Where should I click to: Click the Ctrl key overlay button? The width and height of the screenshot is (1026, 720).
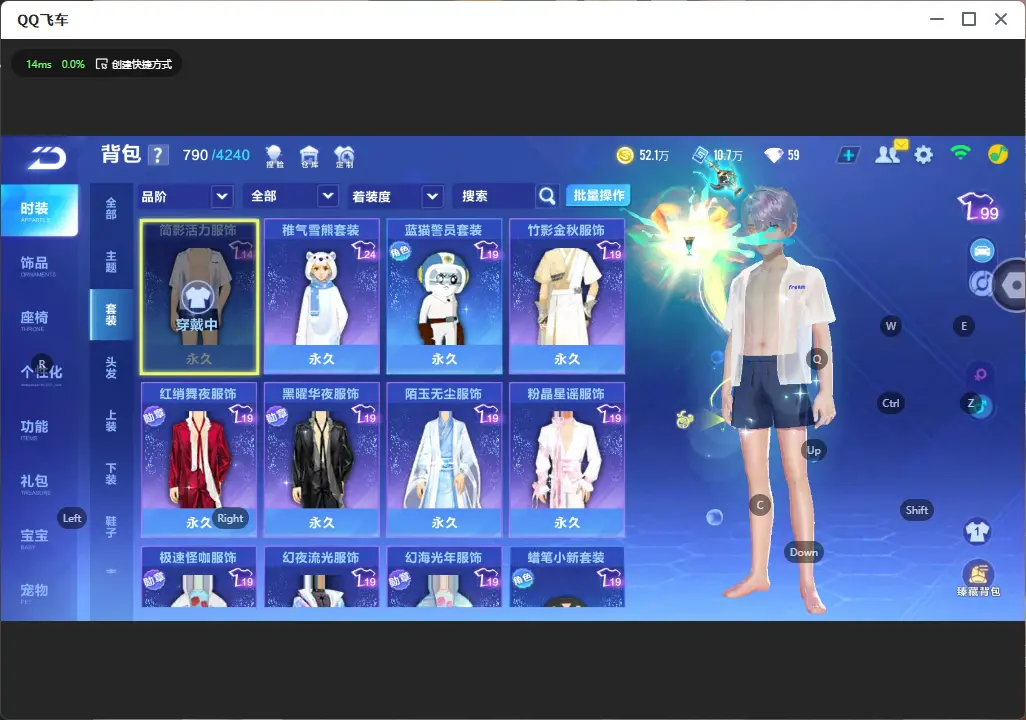click(x=891, y=403)
